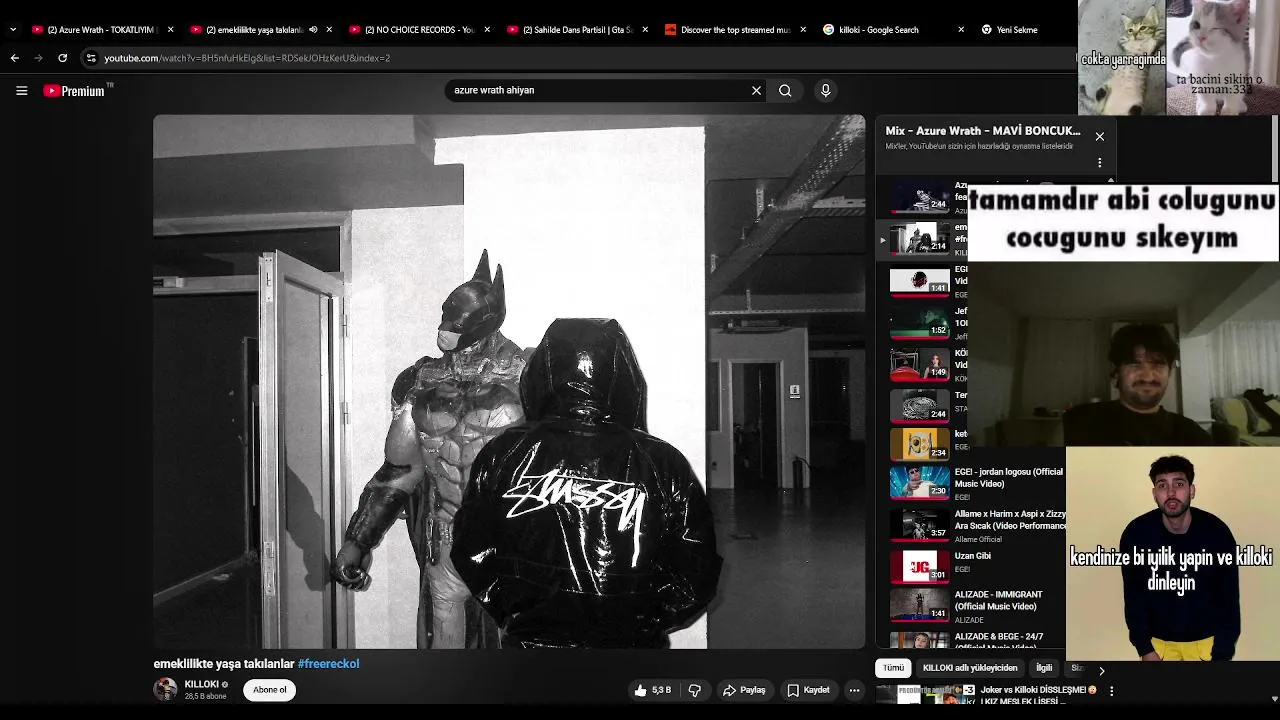Select currently playing 2:14 playlist thumbnail

[x=919, y=239]
